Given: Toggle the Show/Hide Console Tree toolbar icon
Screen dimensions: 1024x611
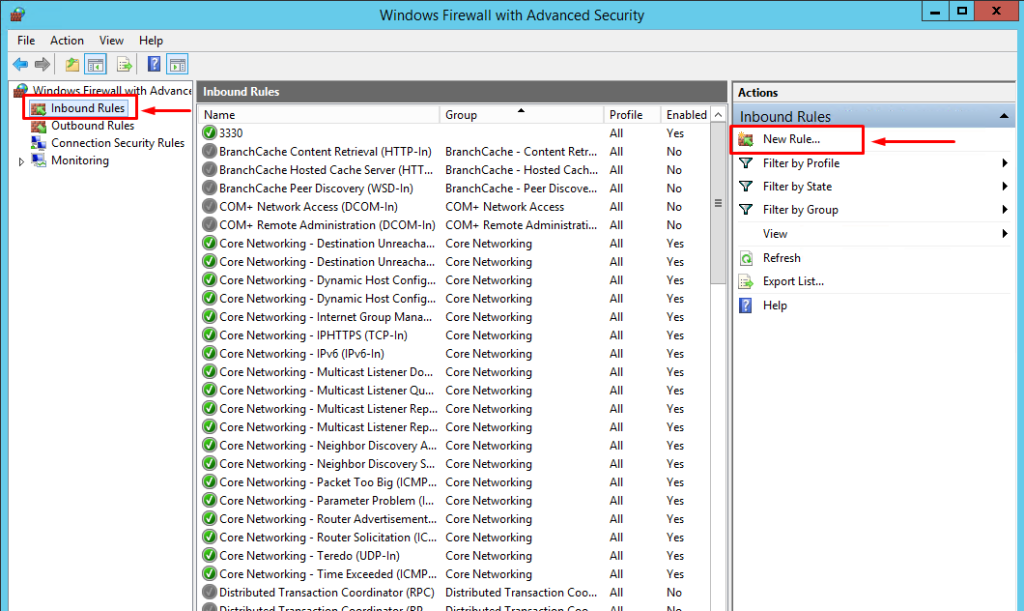Looking at the screenshot, I should (96, 64).
